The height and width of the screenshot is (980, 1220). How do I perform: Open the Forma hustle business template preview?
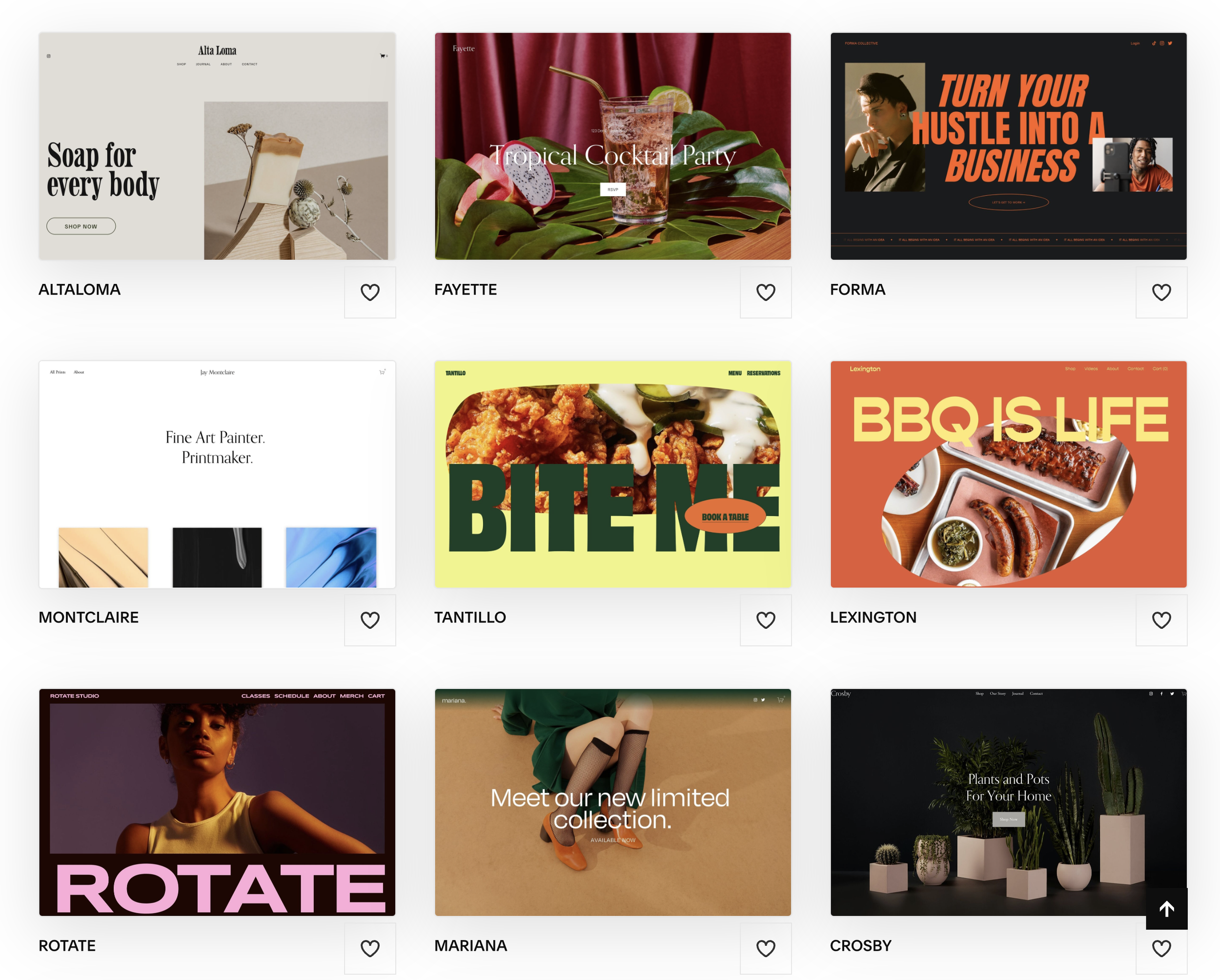click(1008, 146)
